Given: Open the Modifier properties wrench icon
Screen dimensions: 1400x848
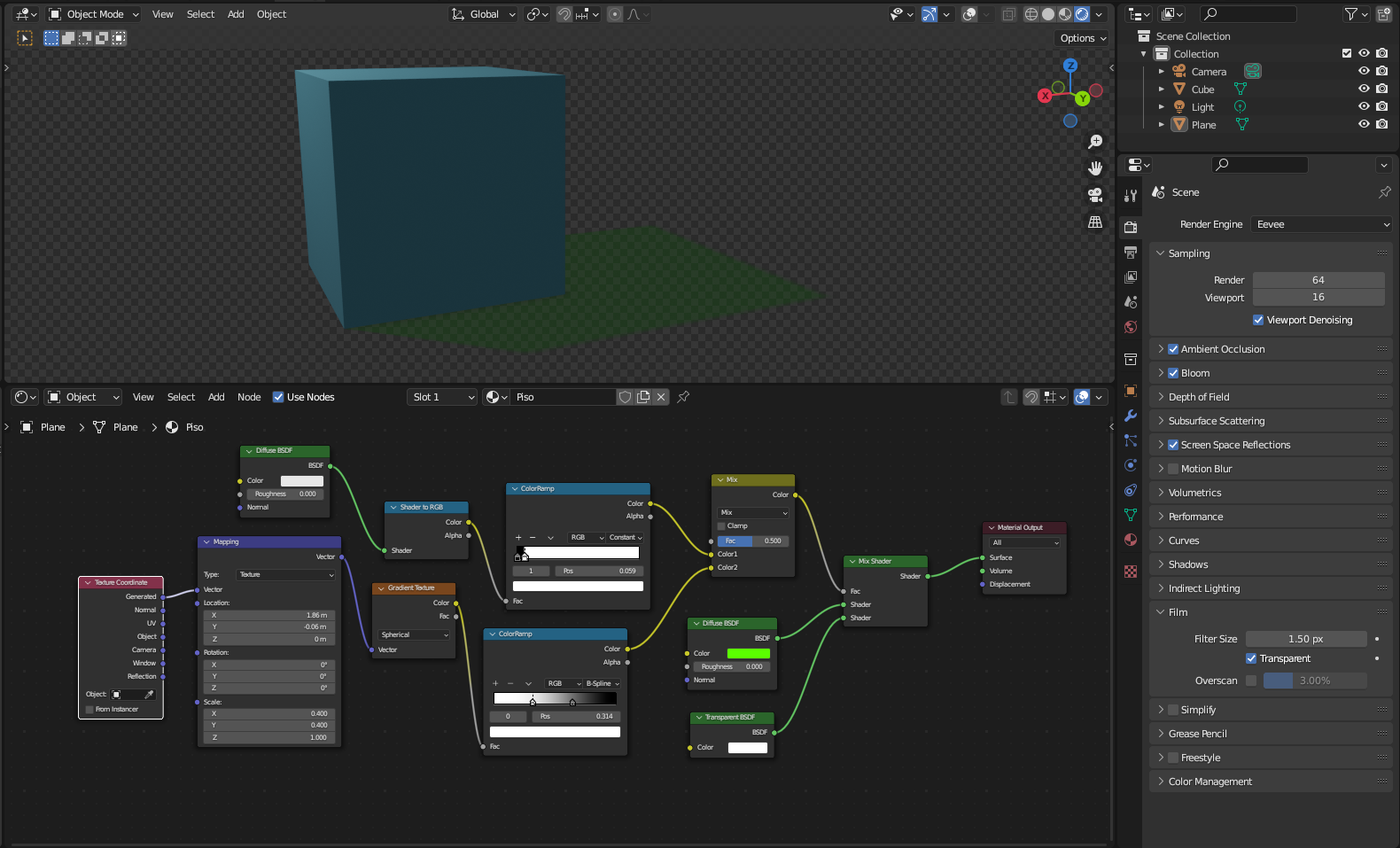Looking at the screenshot, I should [x=1131, y=416].
